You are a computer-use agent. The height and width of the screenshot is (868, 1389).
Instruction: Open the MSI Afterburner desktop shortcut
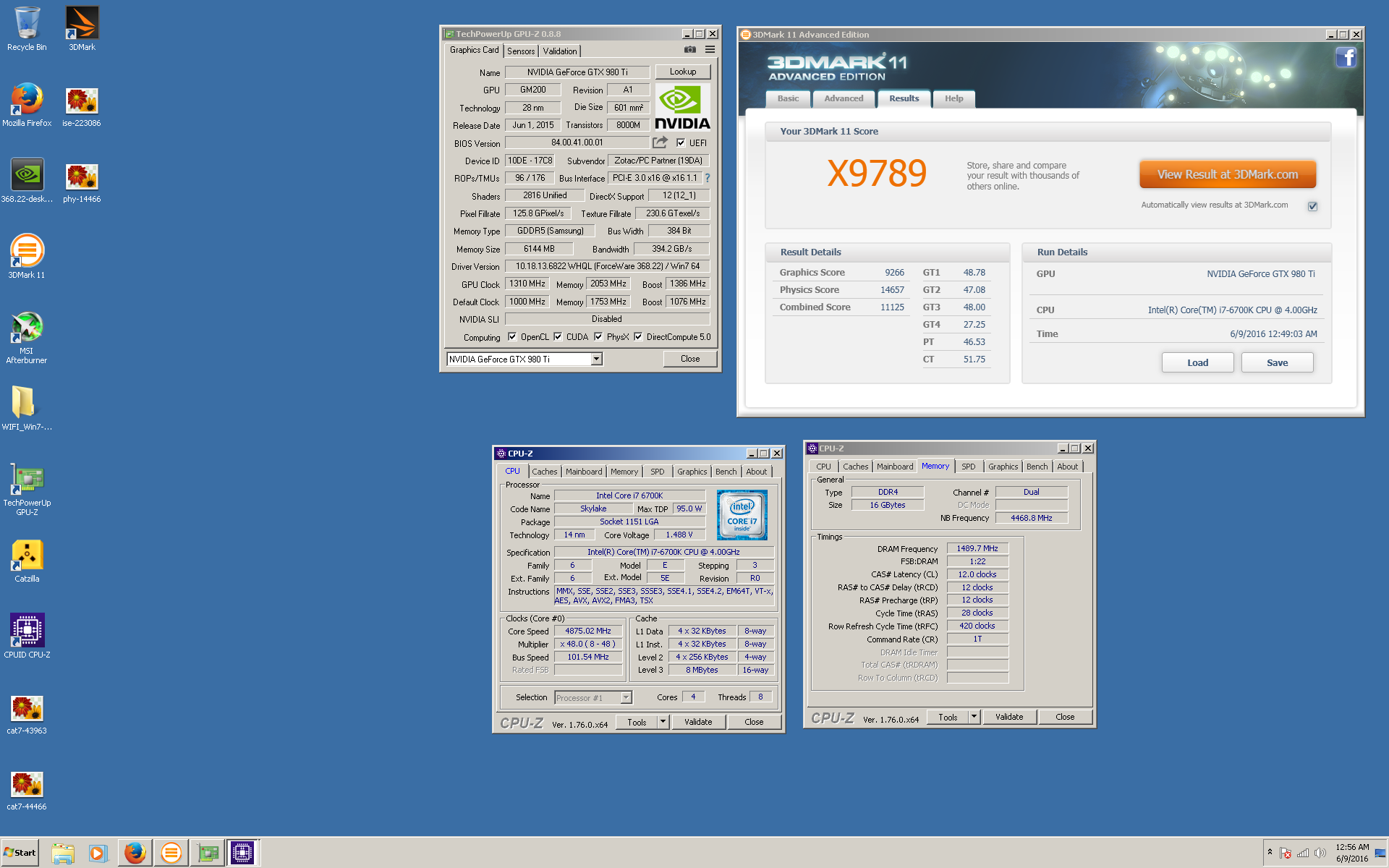point(27,338)
